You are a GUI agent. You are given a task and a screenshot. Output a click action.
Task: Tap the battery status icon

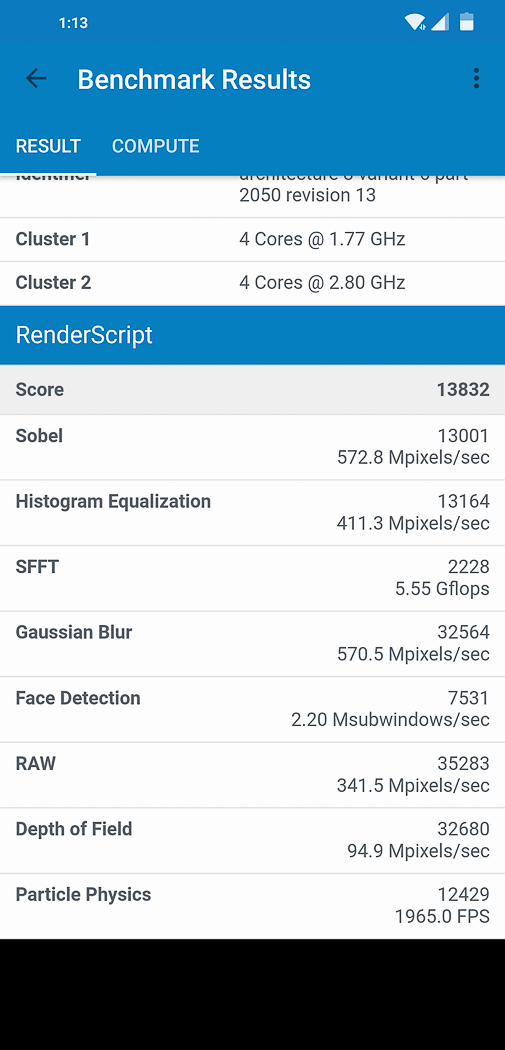467,22
